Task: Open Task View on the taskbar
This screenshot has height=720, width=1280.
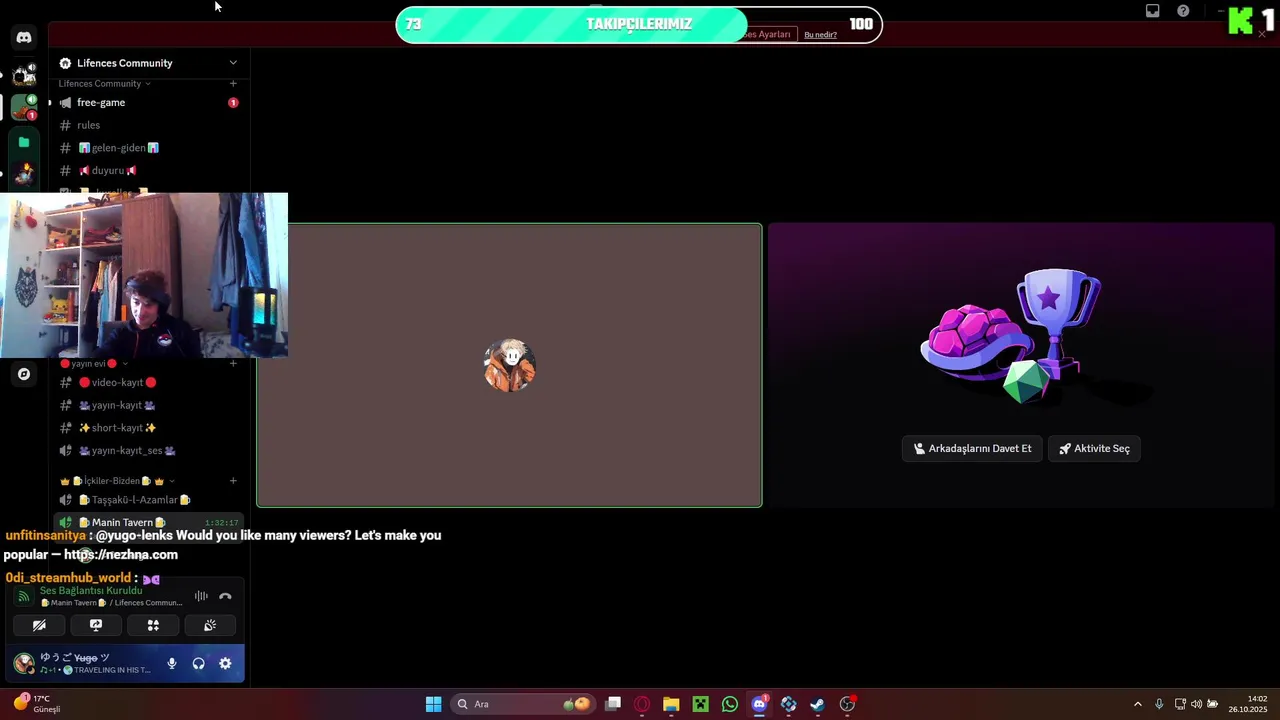Action: coord(613,704)
